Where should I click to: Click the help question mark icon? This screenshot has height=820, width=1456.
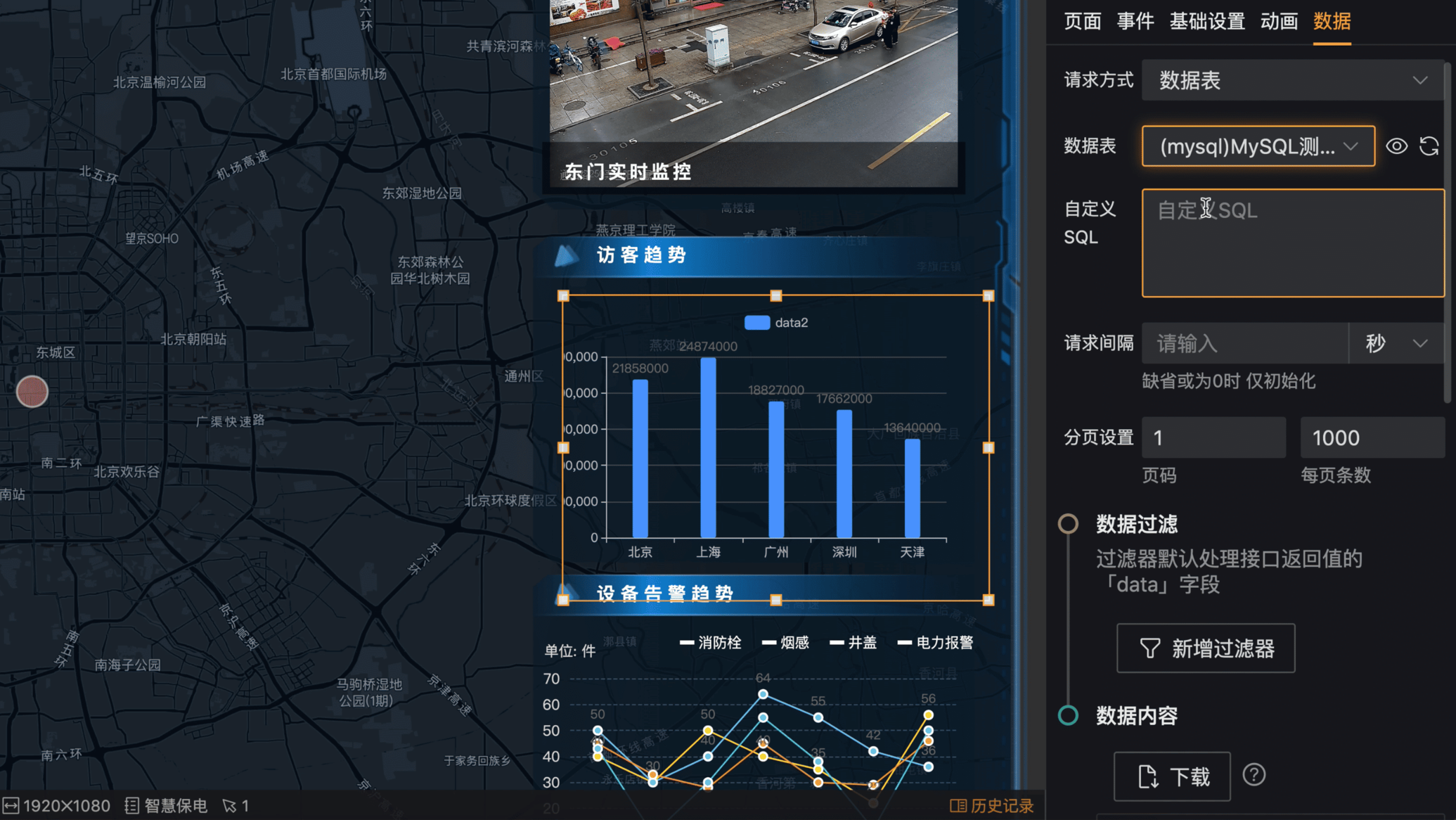[x=1254, y=775]
